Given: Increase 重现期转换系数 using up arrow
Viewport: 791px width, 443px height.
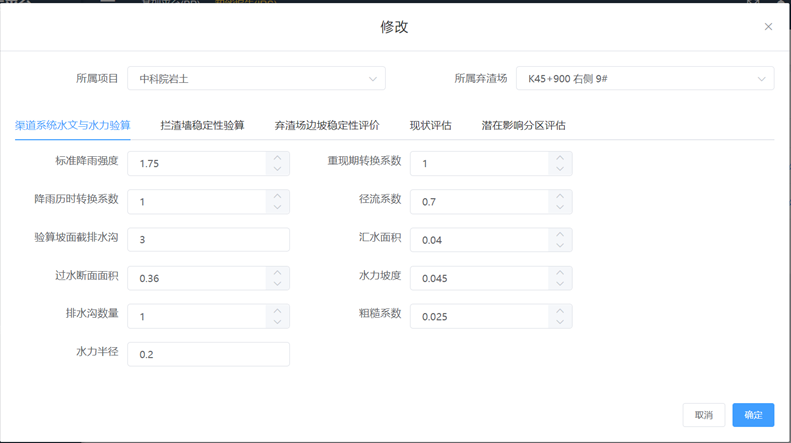Looking at the screenshot, I should point(560,157).
